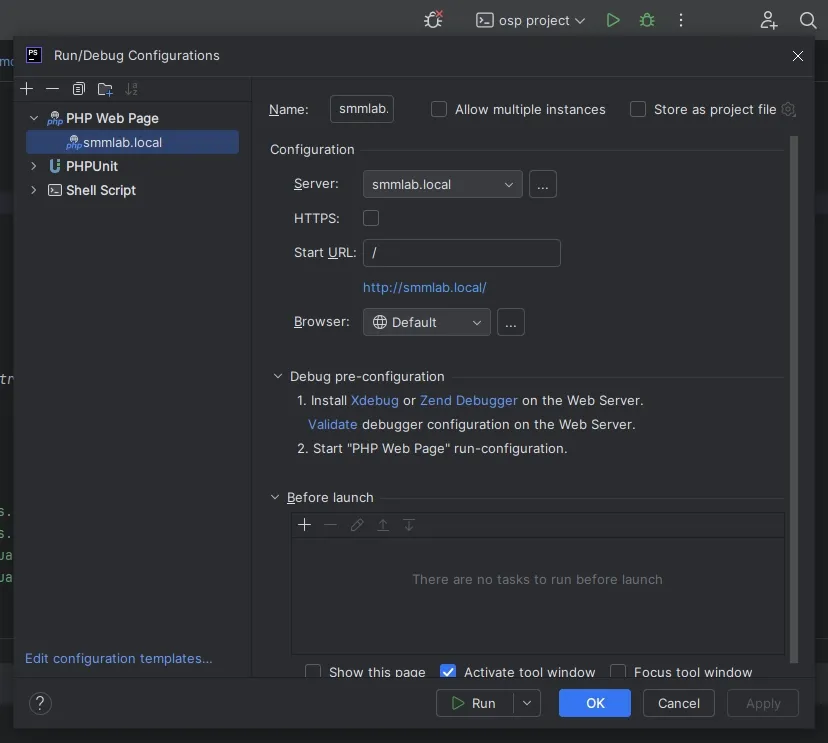Open the Xdebug link
This screenshot has height=743, width=828.
tap(374, 400)
